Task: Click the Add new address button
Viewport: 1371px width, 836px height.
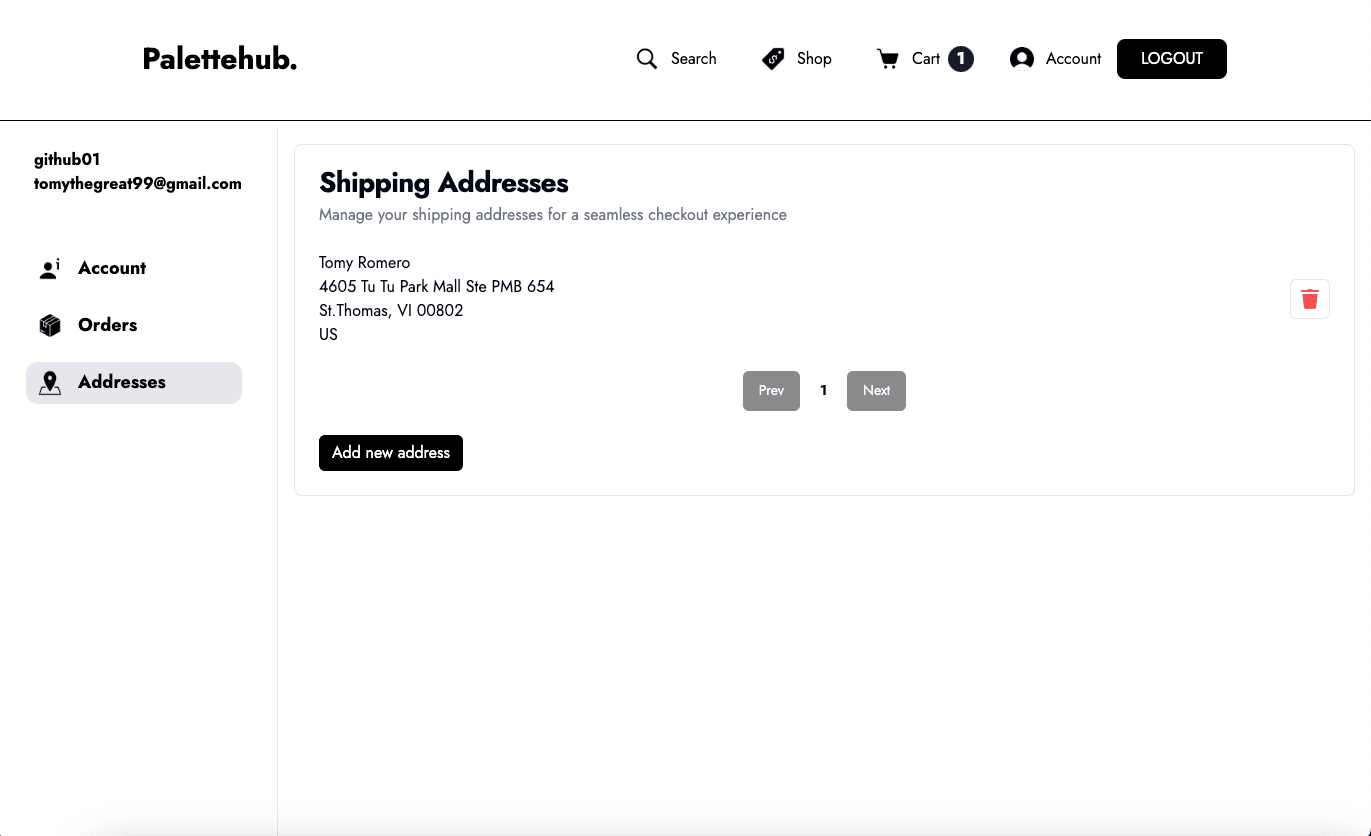Action: coord(391,453)
